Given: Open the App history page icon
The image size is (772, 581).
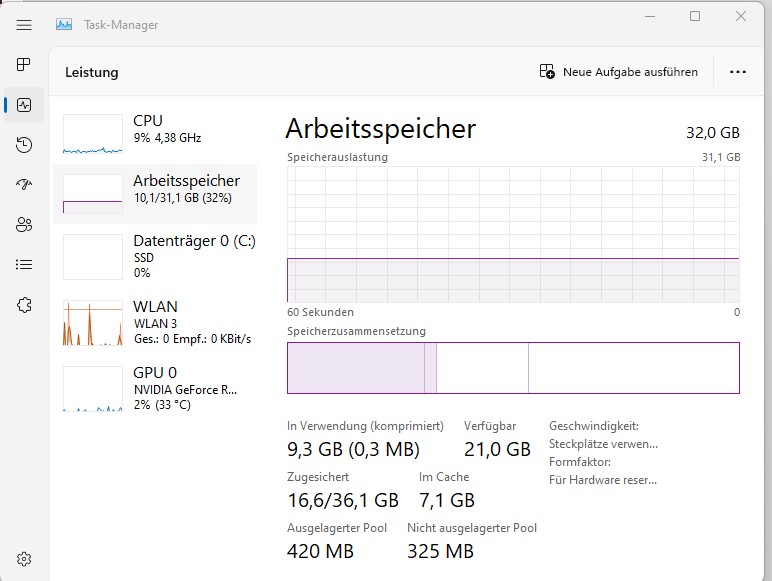Looking at the screenshot, I should point(24,145).
